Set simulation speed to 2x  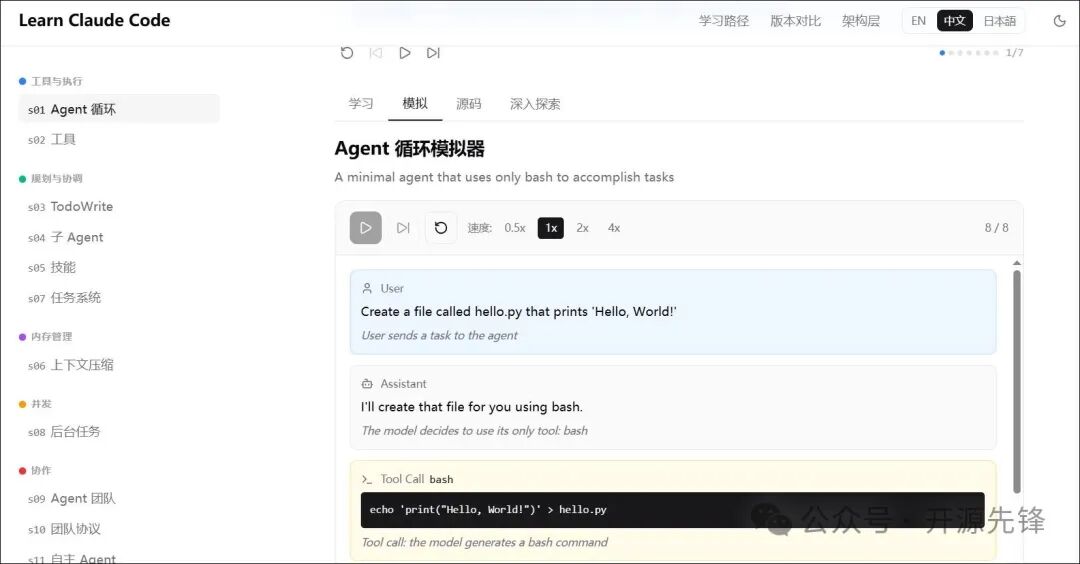coord(583,228)
